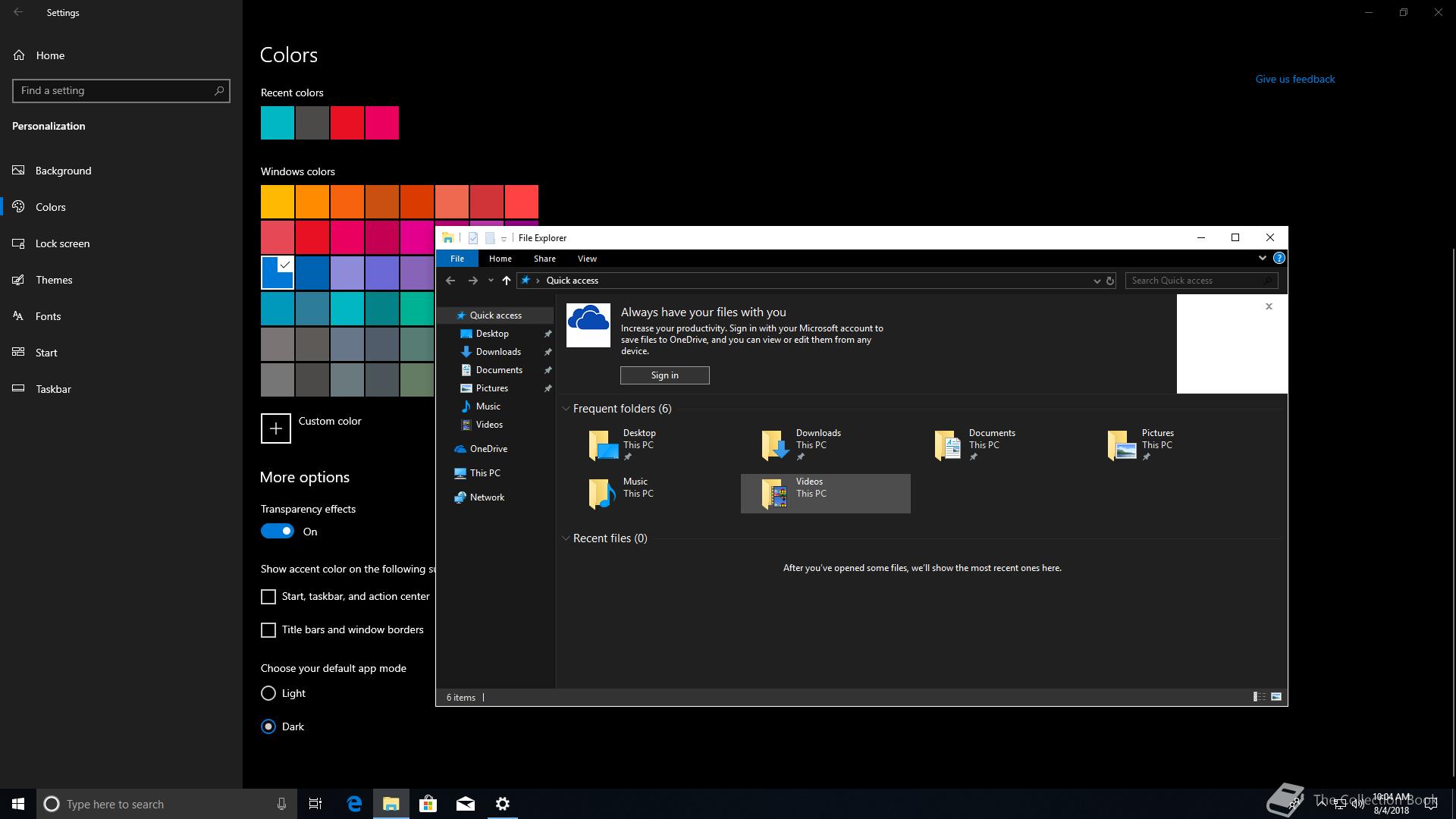Screen dimensions: 1456x819
Task: Expand the File Explorer ribbon chevron
Action: click(1263, 258)
